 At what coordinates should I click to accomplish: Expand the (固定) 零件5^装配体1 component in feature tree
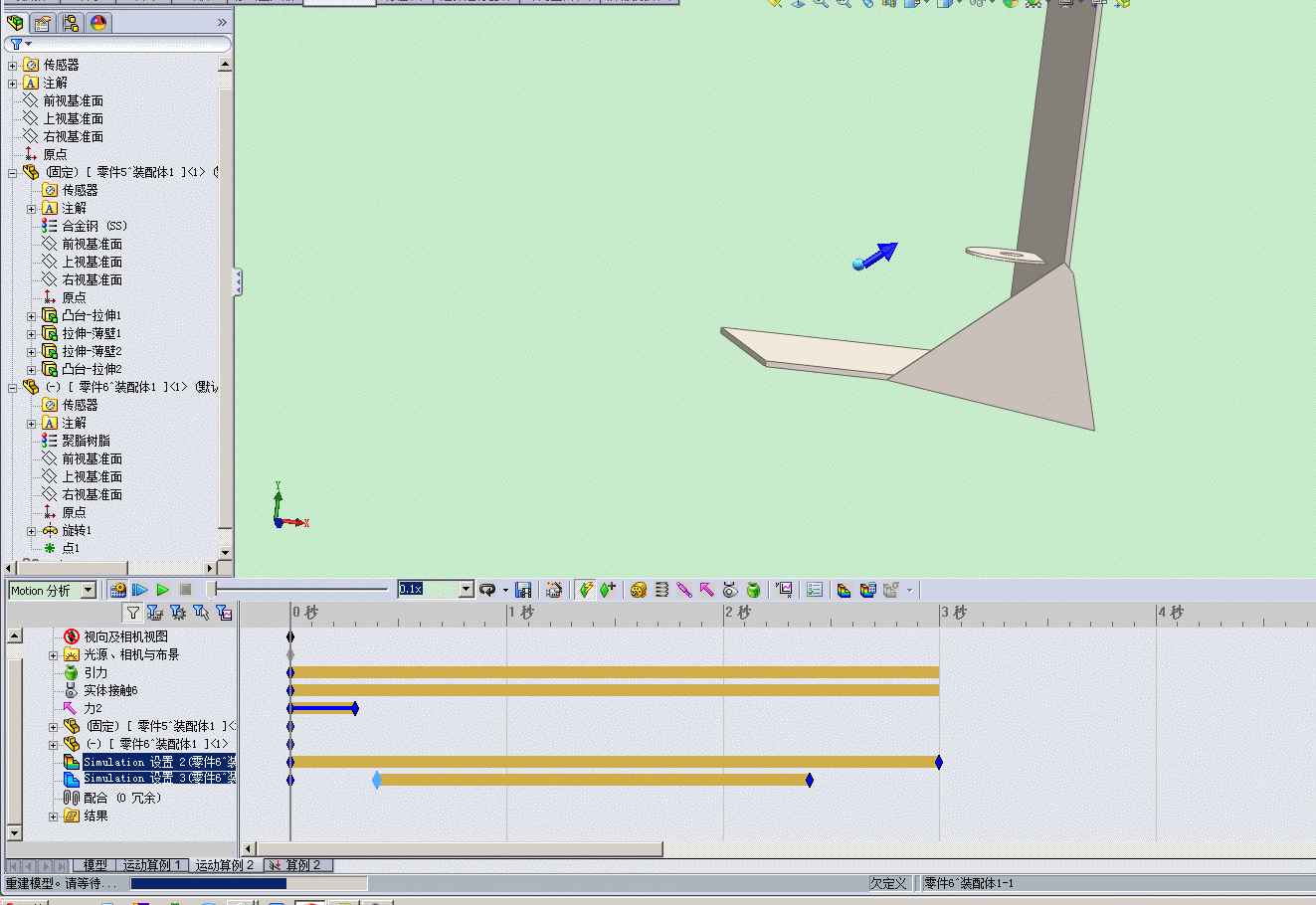tap(13, 173)
